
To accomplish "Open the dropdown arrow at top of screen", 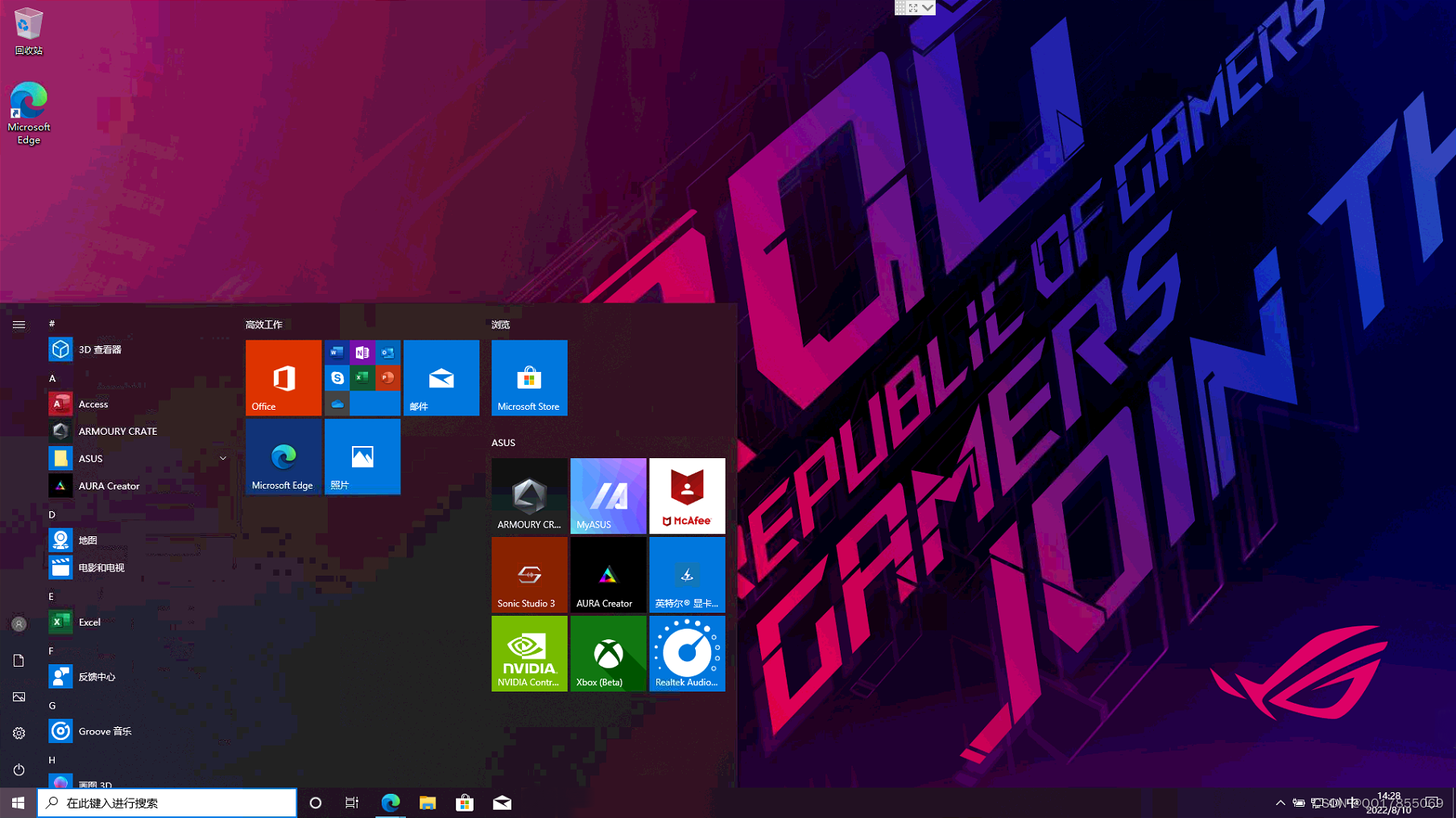I will coord(928,7).
